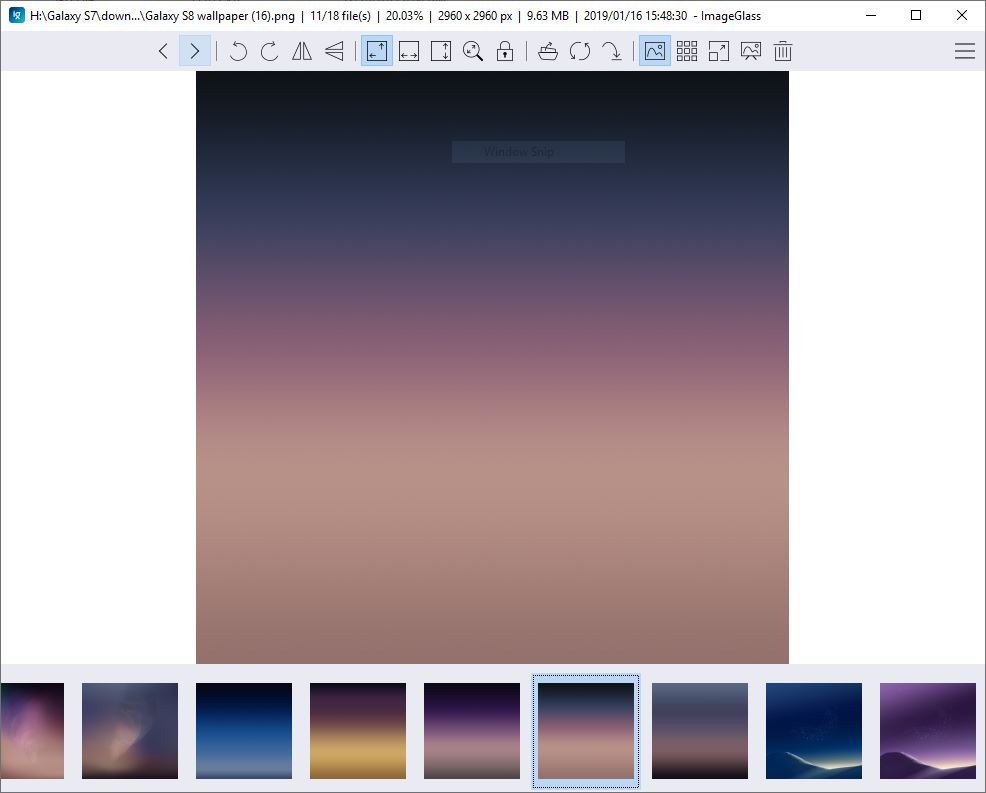Select the purple dune thumbnail

tap(928, 731)
